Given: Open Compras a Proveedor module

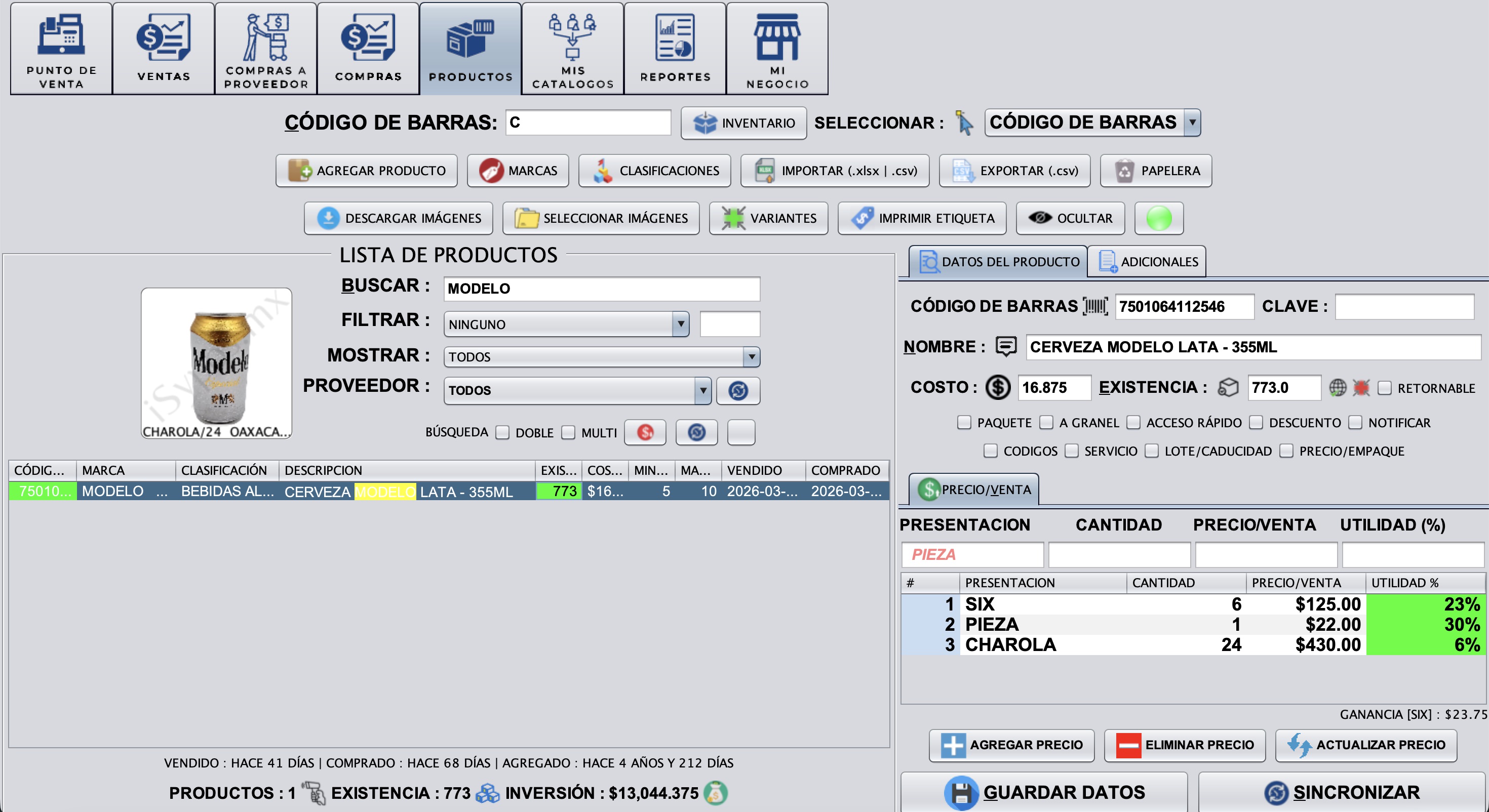Looking at the screenshot, I should tap(266, 49).
